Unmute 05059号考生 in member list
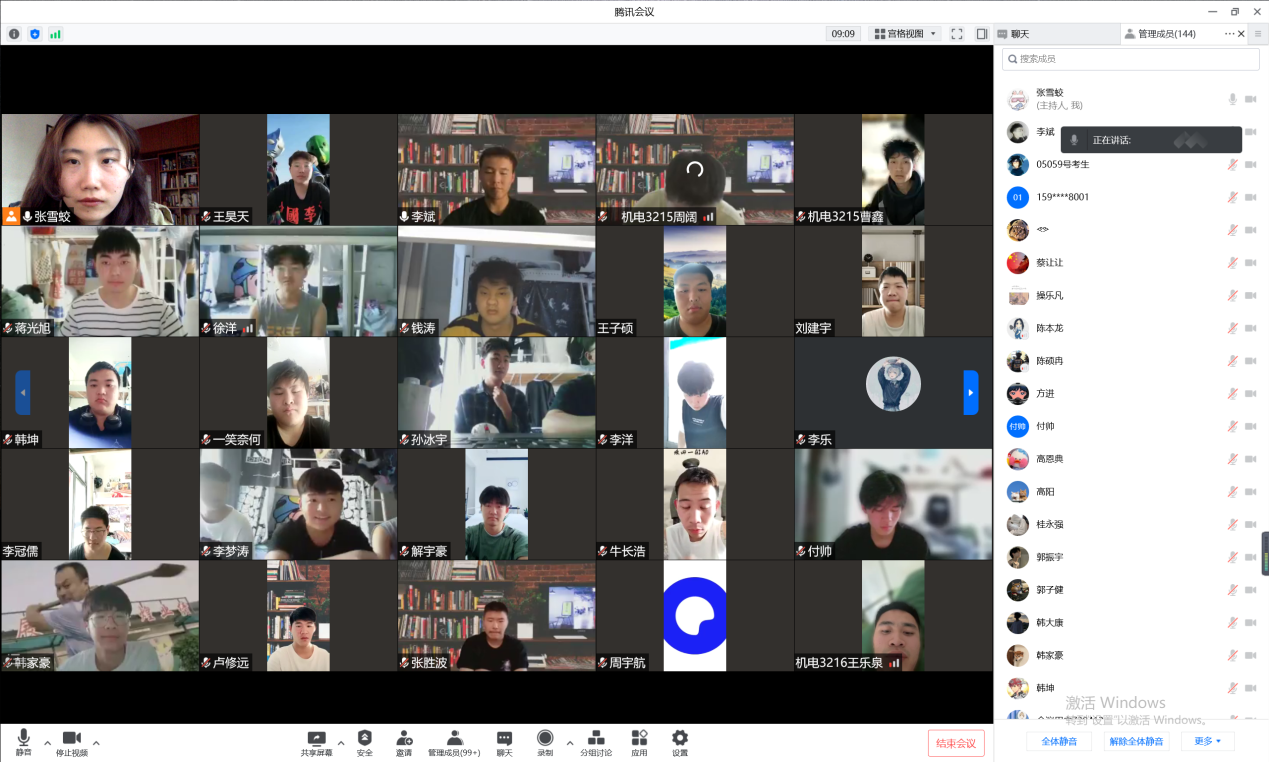The image size is (1269, 762). tap(1233, 165)
